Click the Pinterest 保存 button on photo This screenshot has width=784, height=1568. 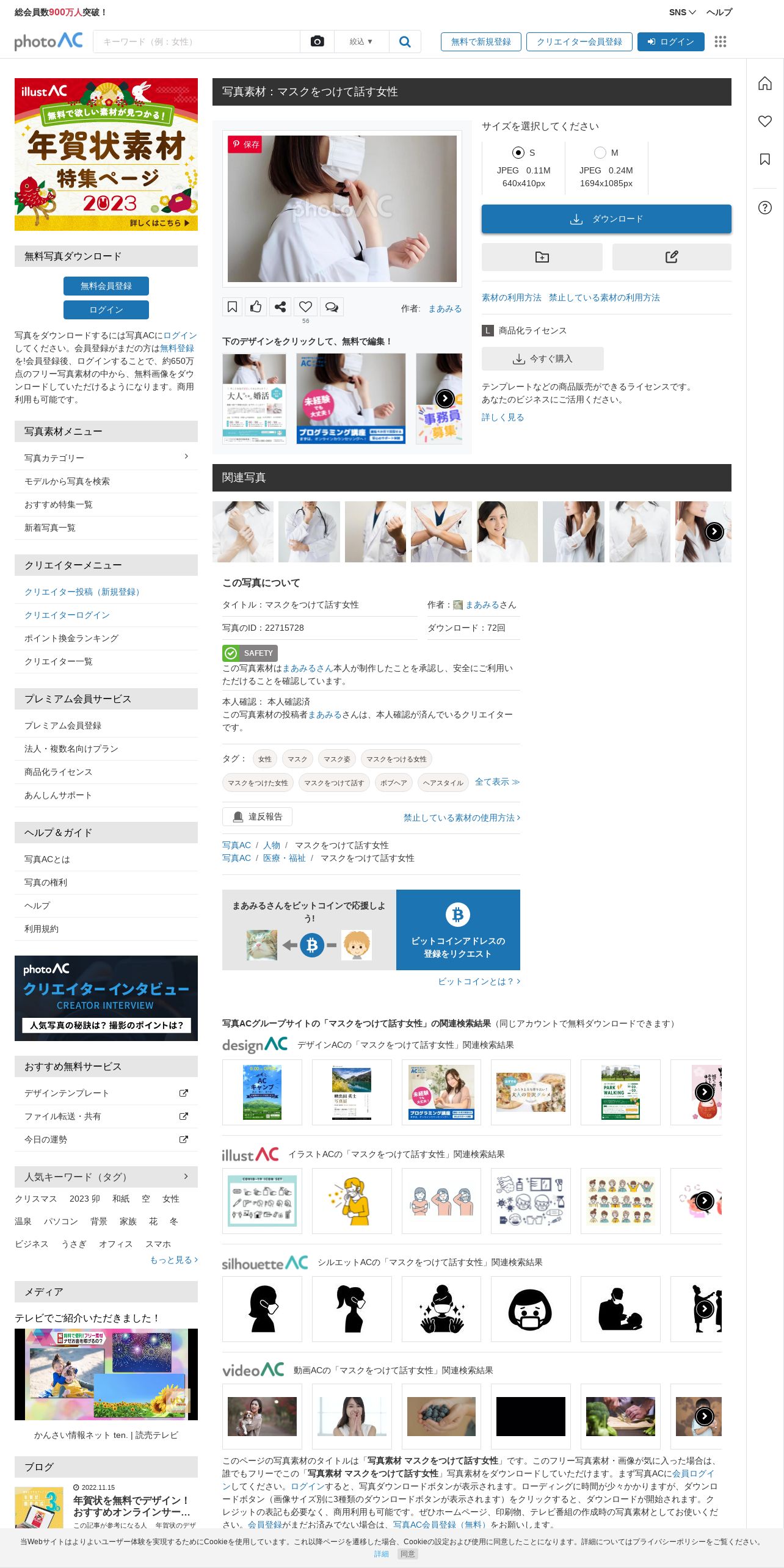tap(245, 144)
